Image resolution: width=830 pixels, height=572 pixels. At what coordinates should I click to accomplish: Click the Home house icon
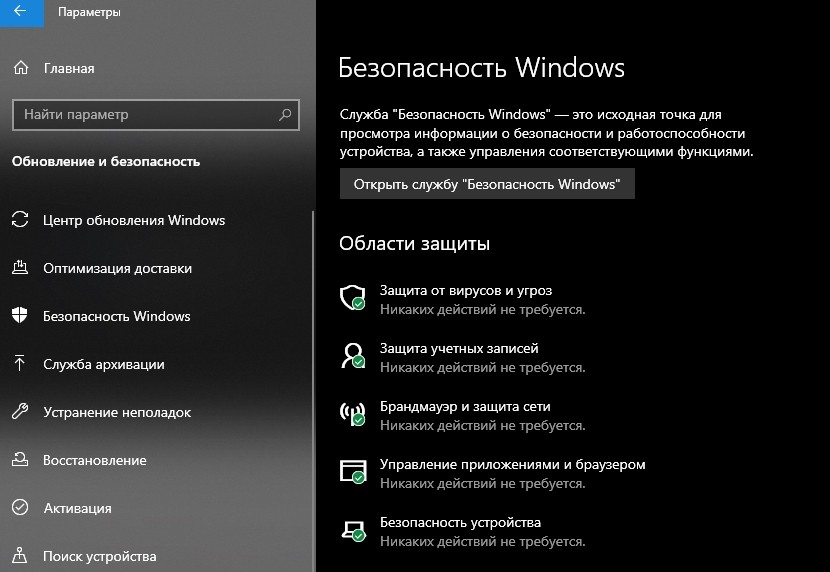[21, 68]
